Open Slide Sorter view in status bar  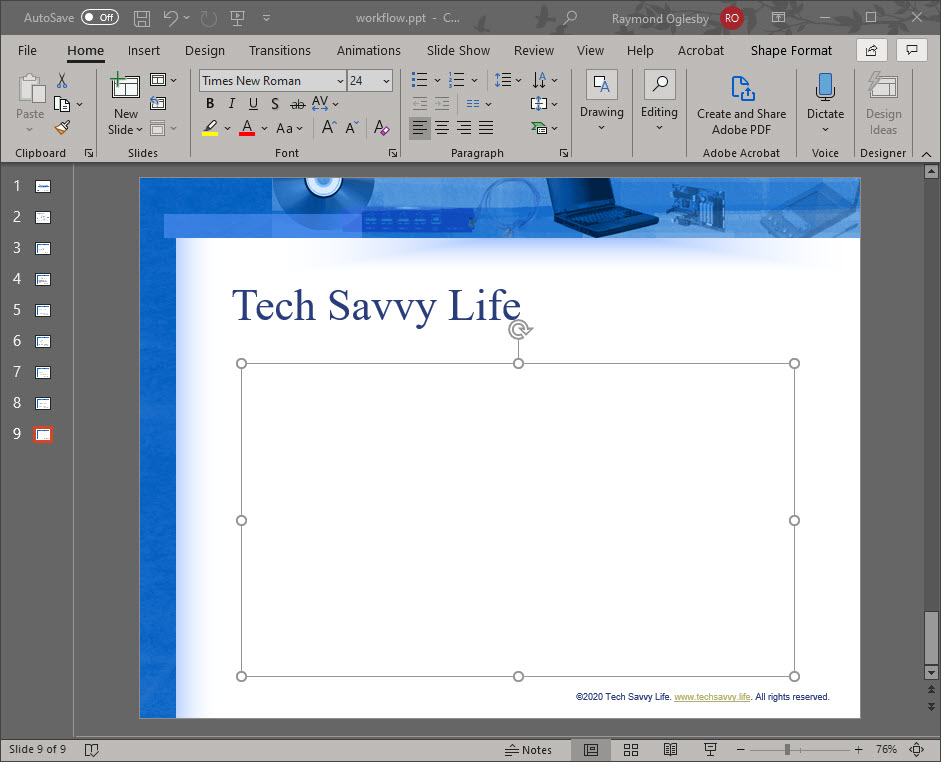631,750
